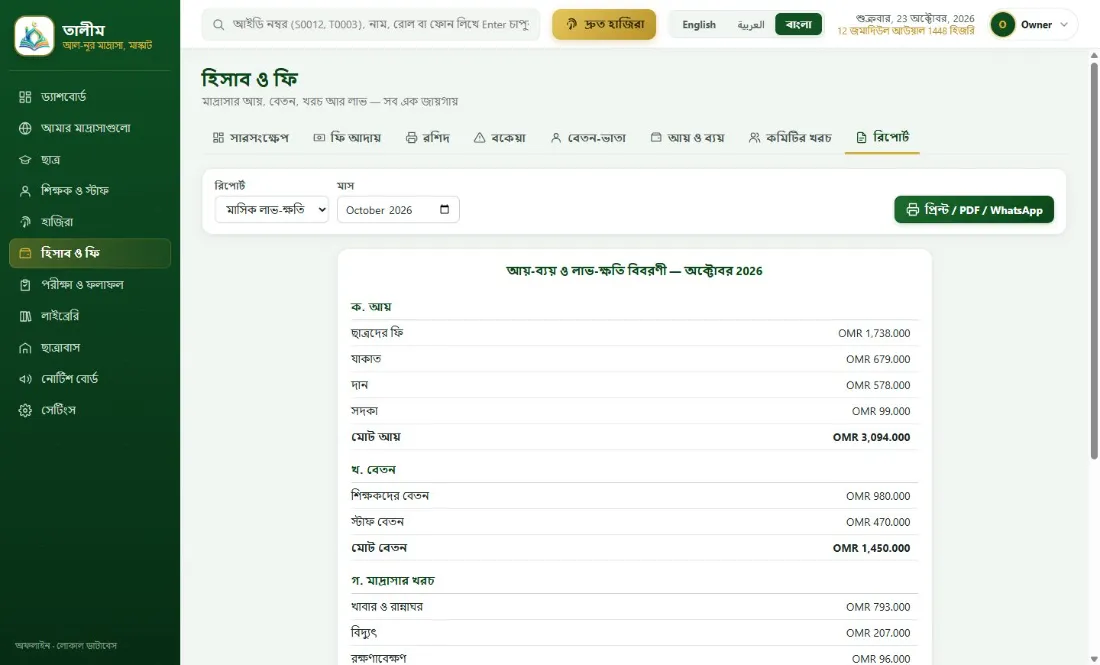Click the সদকা amount OMR 99.000
This screenshot has height=665, width=1100.
(x=880, y=411)
